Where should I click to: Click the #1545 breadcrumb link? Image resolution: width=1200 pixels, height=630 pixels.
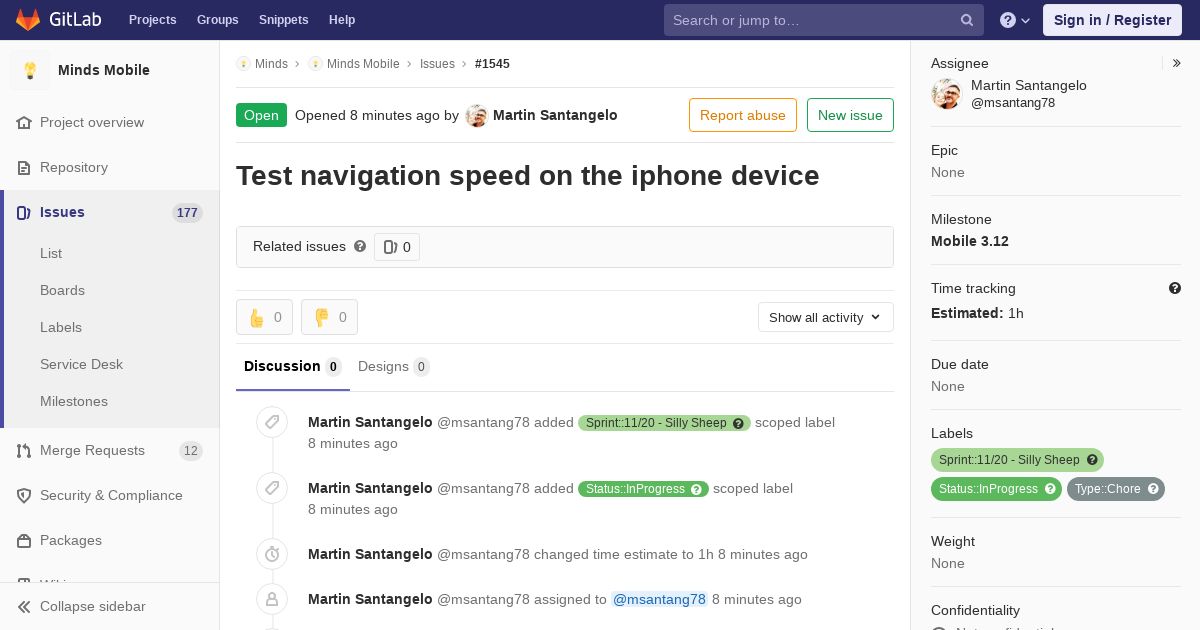pos(492,63)
